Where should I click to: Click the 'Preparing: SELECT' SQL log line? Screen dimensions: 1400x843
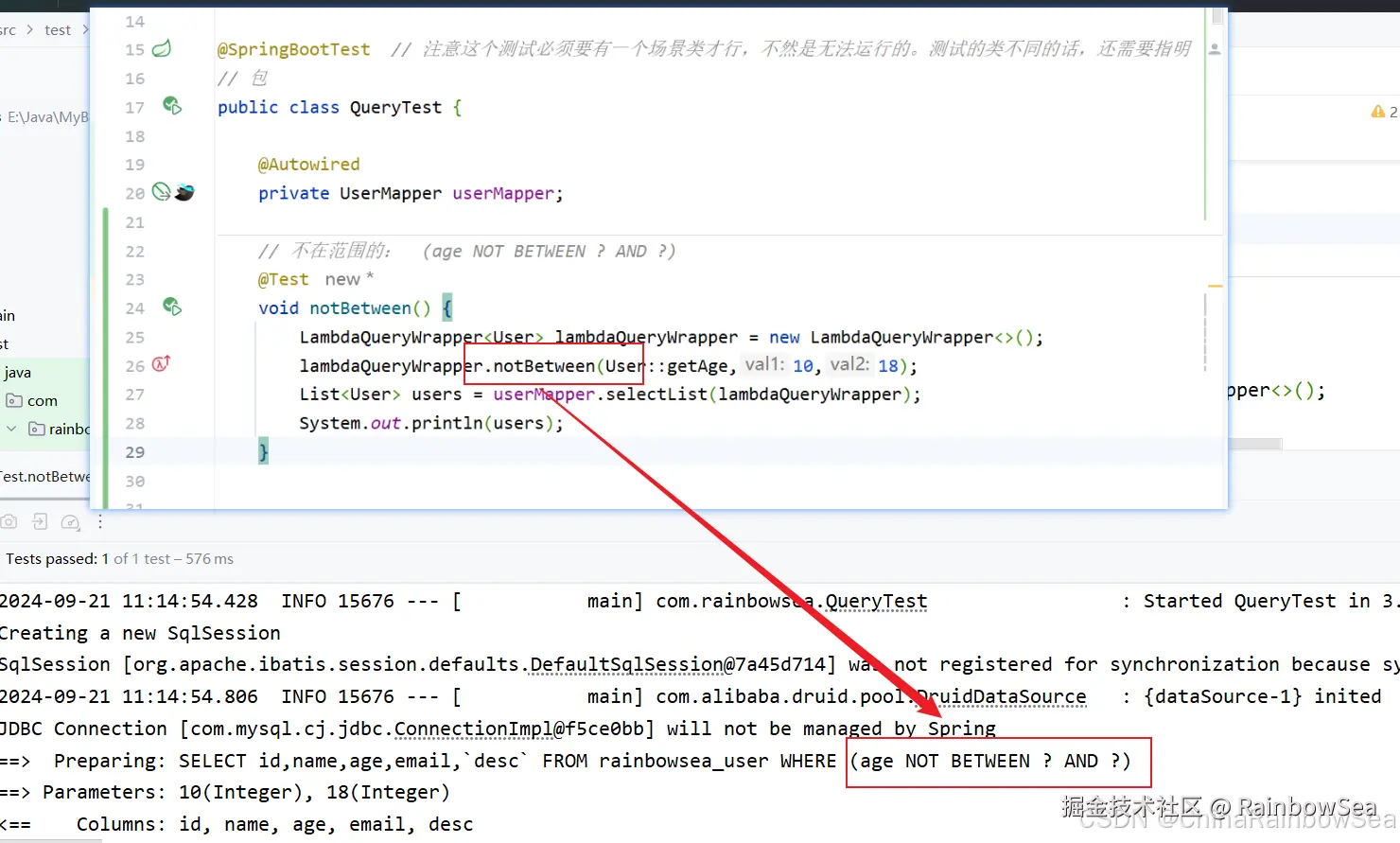click(568, 761)
